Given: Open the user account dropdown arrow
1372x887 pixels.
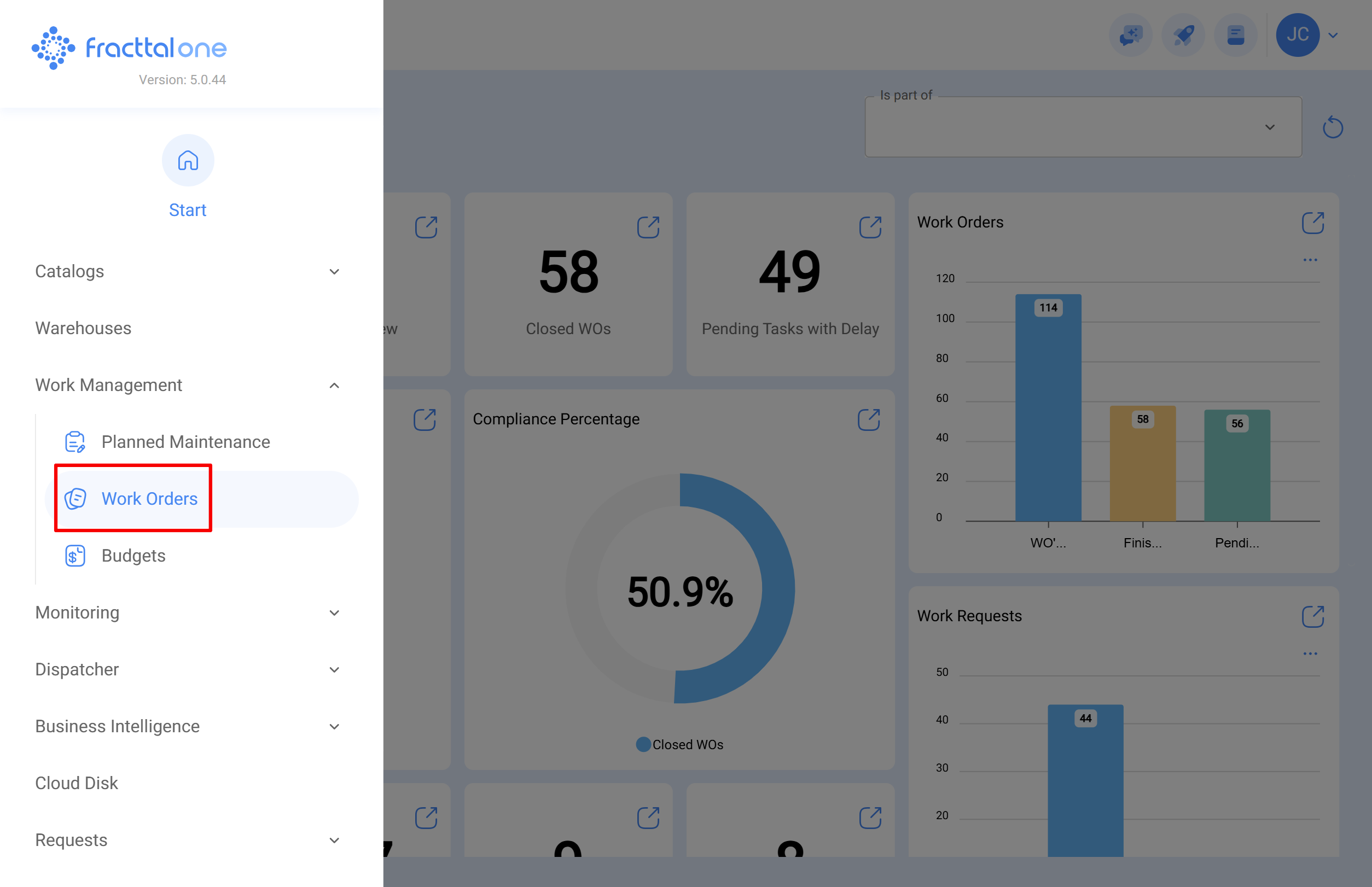Looking at the screenshot, I should [x=1333, y=36].
